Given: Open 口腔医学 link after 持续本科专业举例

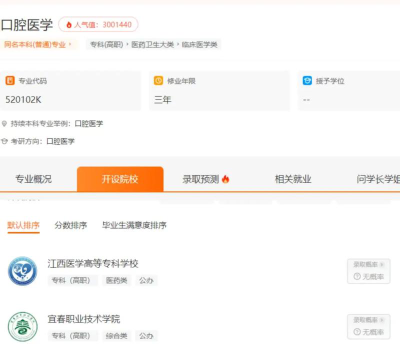Looking at the screenshot, I should pyautogui.click(x=89, y=124).
